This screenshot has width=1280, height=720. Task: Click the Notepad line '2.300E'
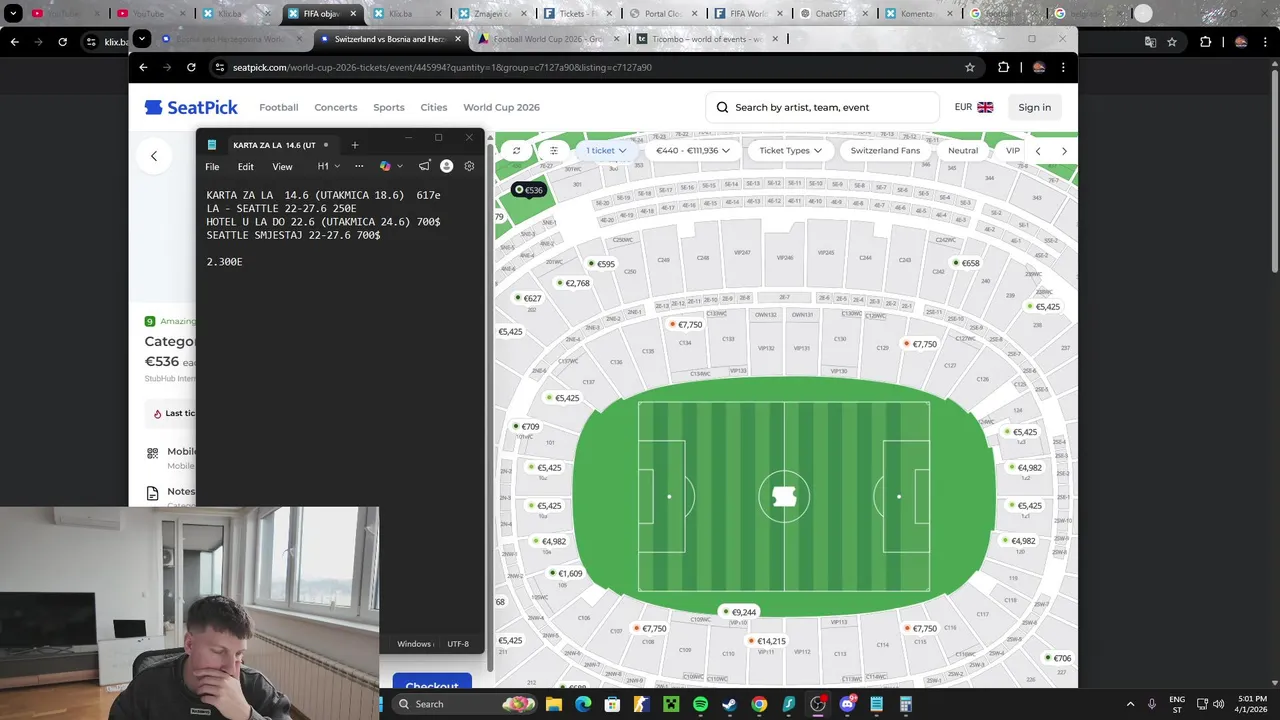click(x=225, y=262)
